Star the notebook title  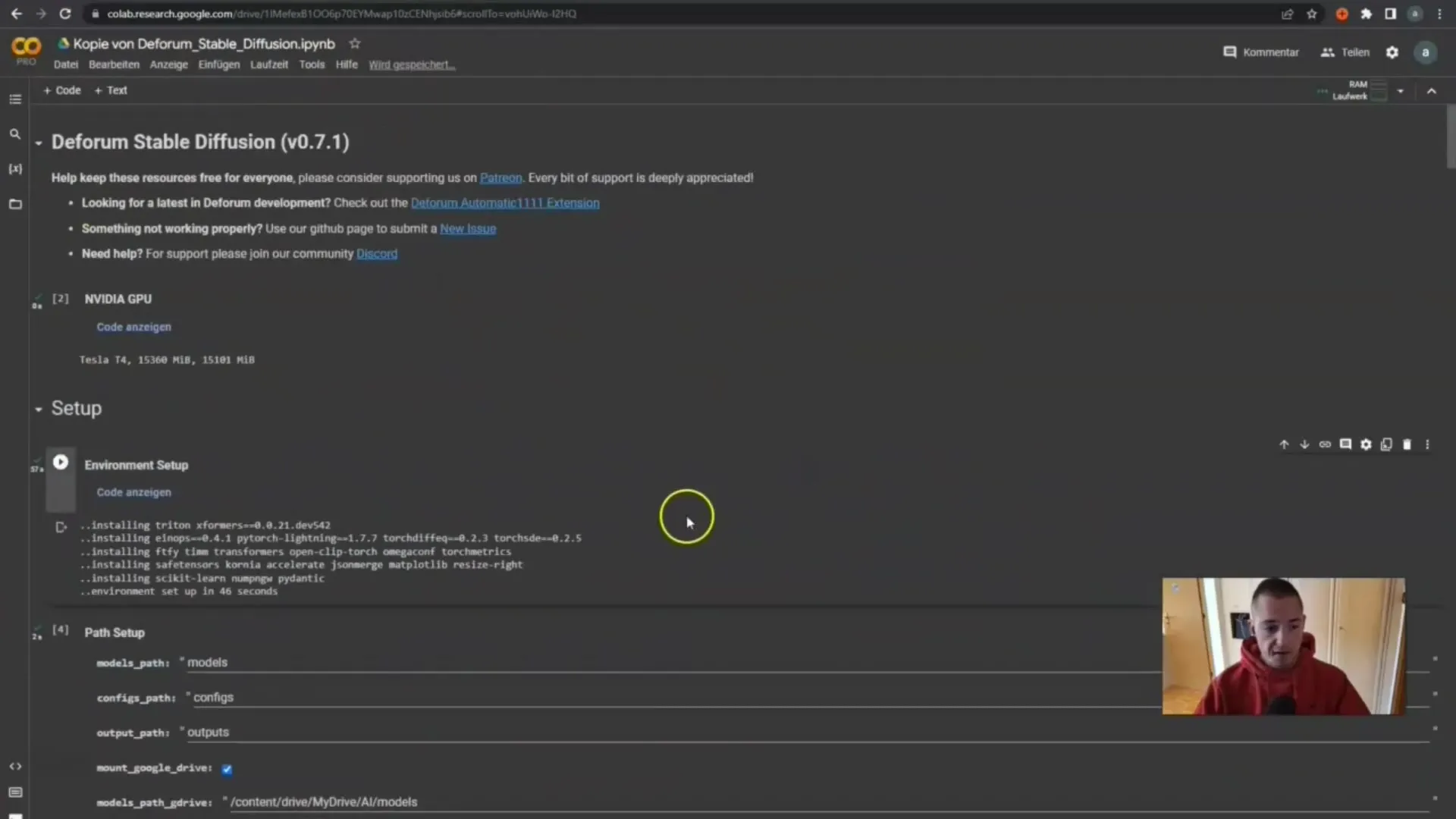[355, 44]
